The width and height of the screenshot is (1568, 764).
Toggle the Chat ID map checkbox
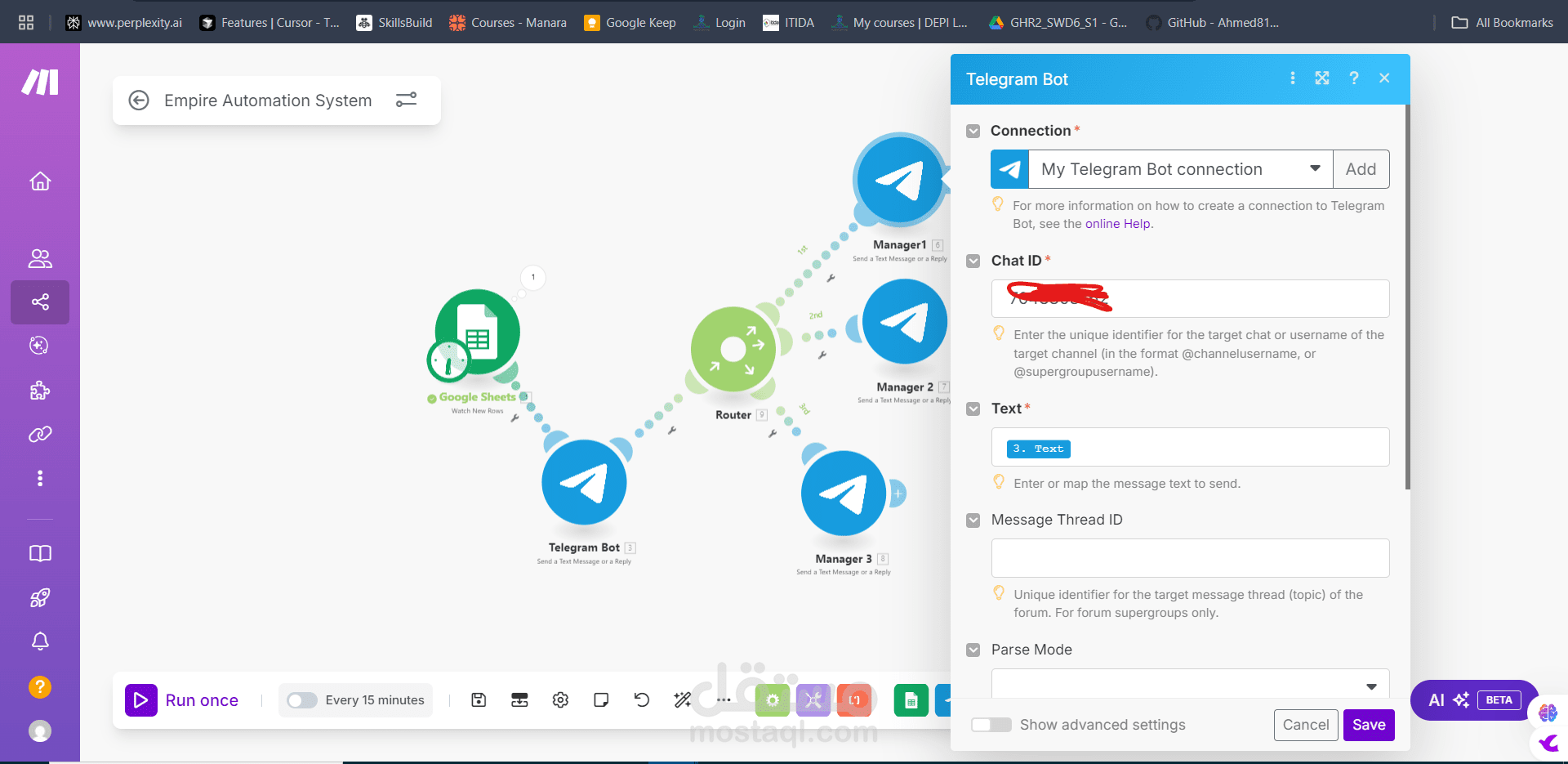pos(973,261)
